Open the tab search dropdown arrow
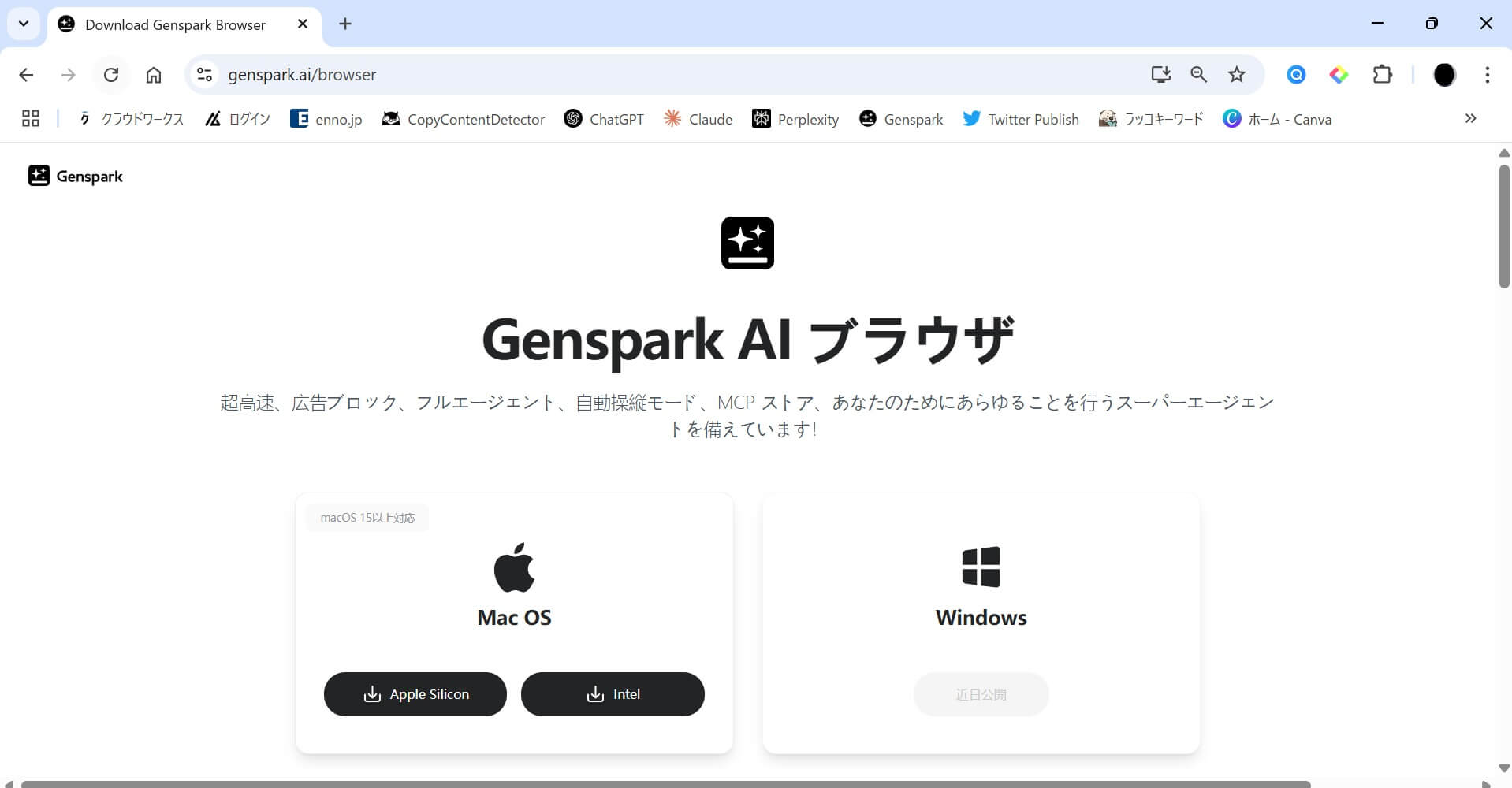Viewport: 1512px width, 788px height. point(24,24)
